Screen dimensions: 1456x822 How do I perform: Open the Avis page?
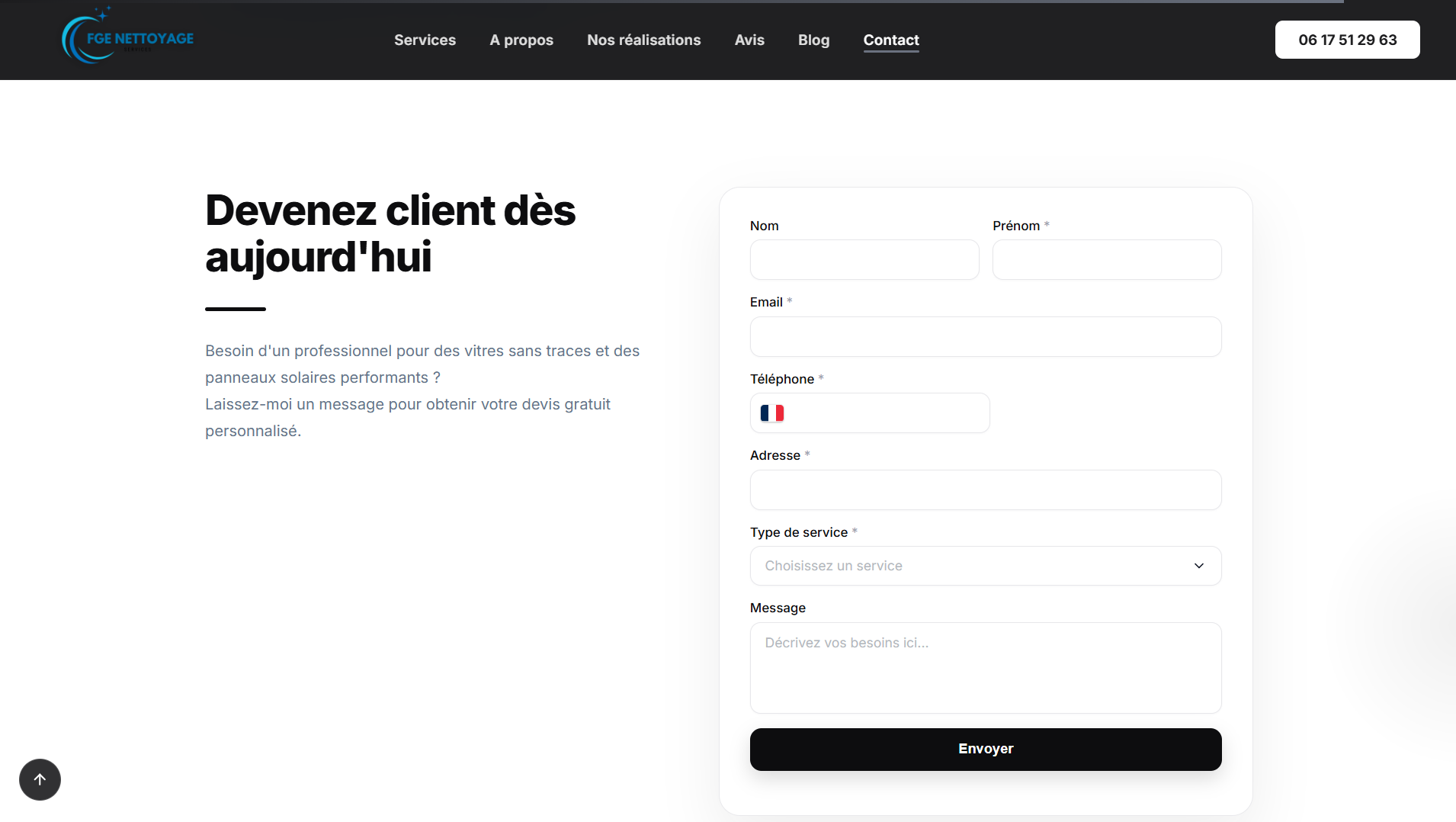749,40
